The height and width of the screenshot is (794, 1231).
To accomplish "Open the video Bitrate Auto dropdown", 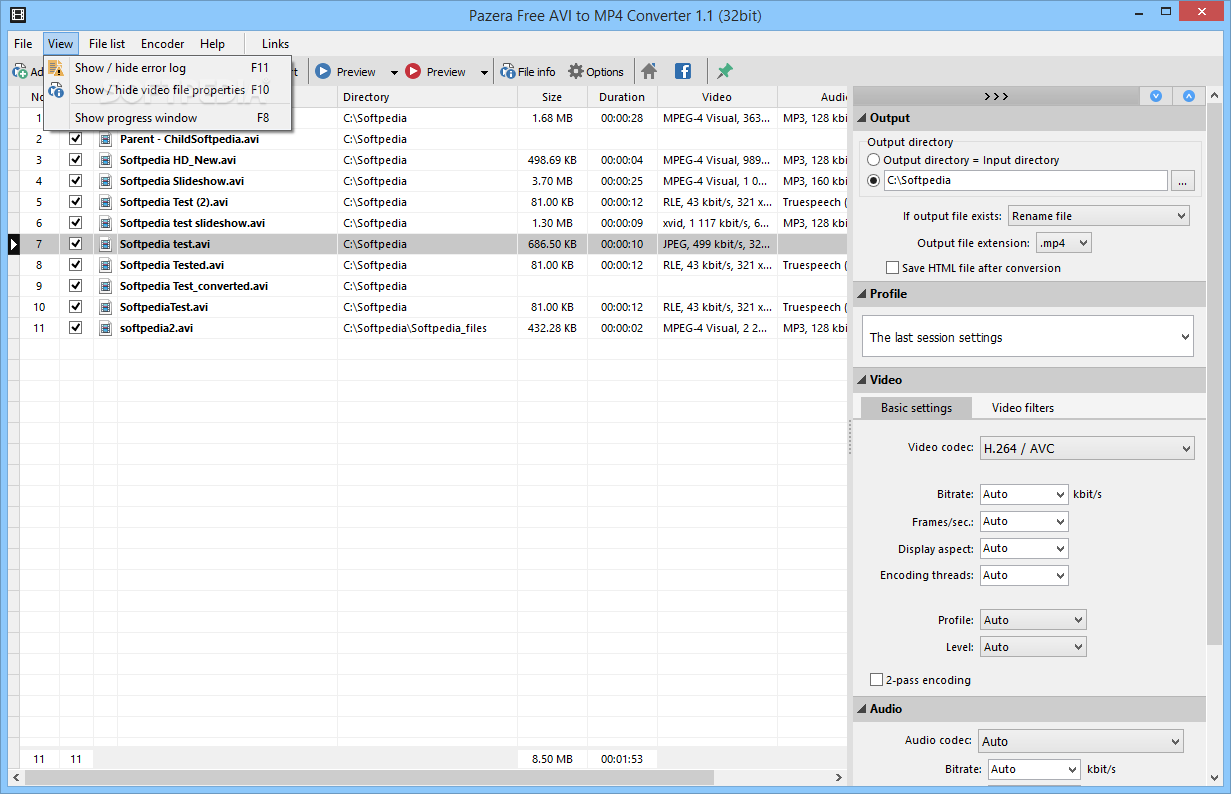I will pyautogui.click(x=1024, y=494).
